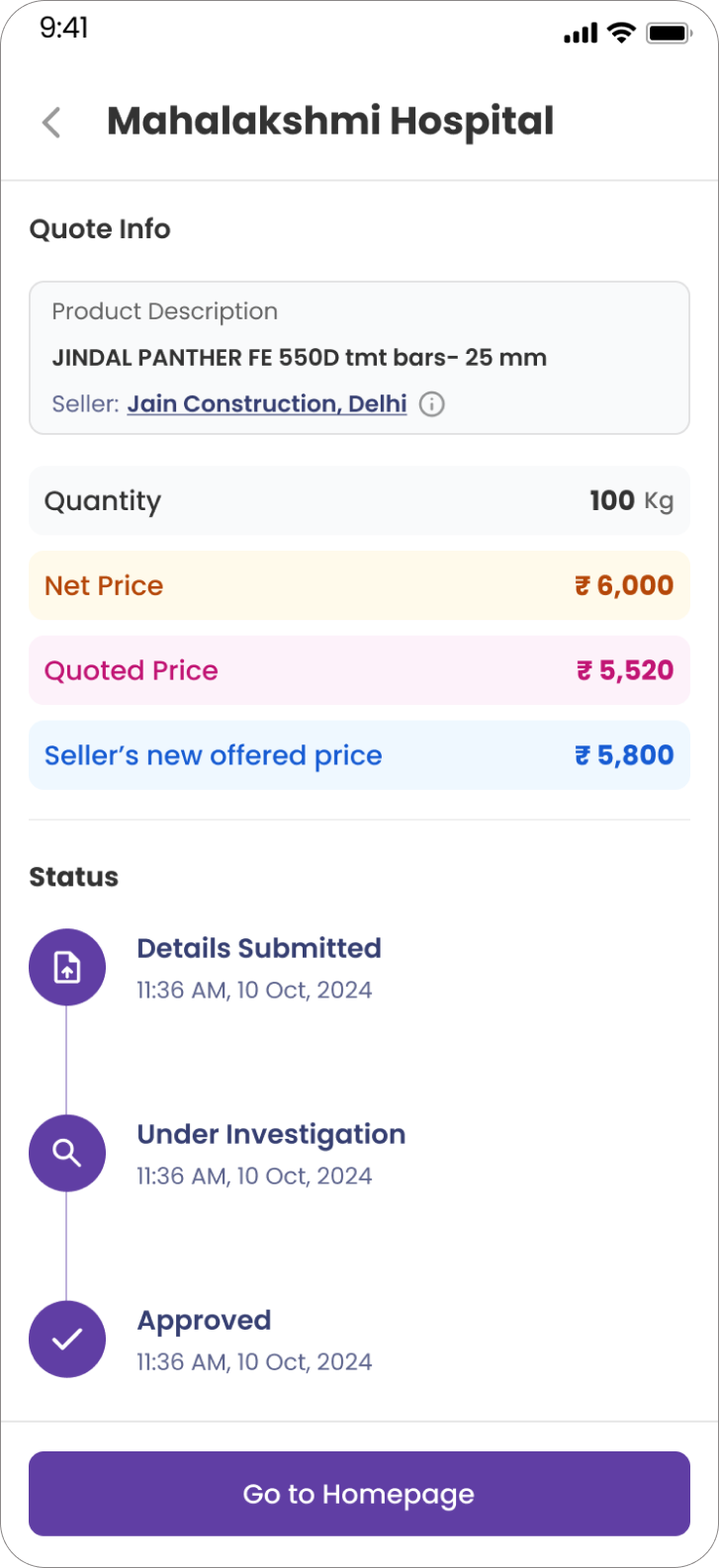The height and width of the screenshot is (1568, 719).
Task: Open Jain Construction, Delhi seller link
Action: 267,404
